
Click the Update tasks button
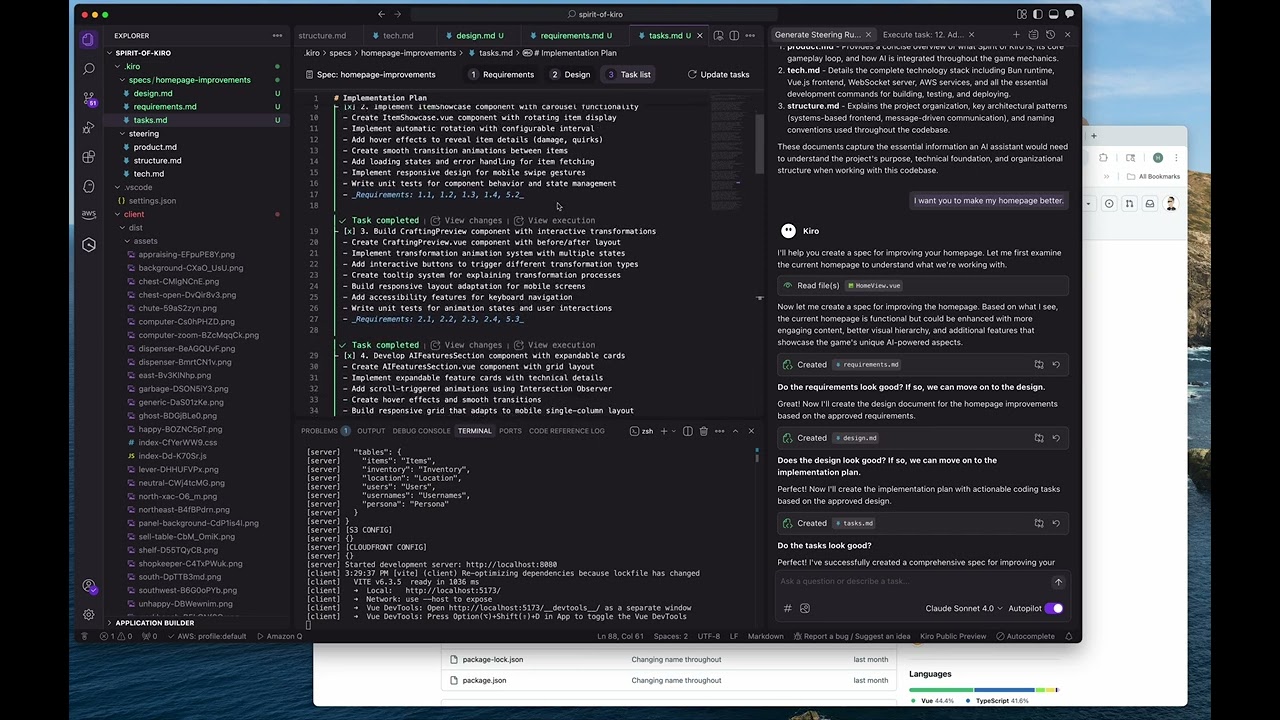point(719,74)
